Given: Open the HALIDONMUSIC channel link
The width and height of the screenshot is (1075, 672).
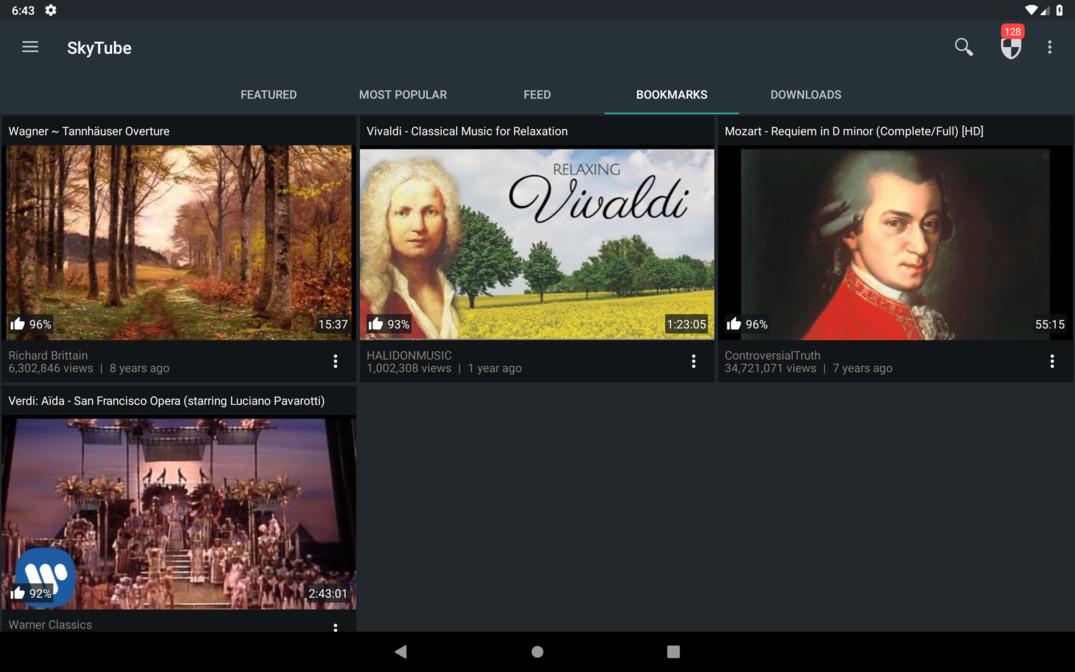Looking at the screenshot, I should 409,355.
